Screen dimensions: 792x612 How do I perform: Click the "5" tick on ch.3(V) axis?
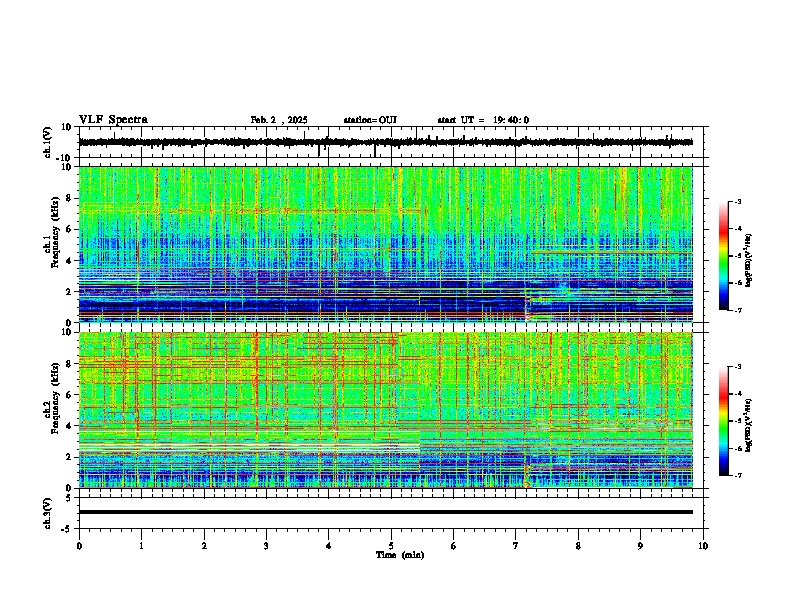(x=70, y=498)
